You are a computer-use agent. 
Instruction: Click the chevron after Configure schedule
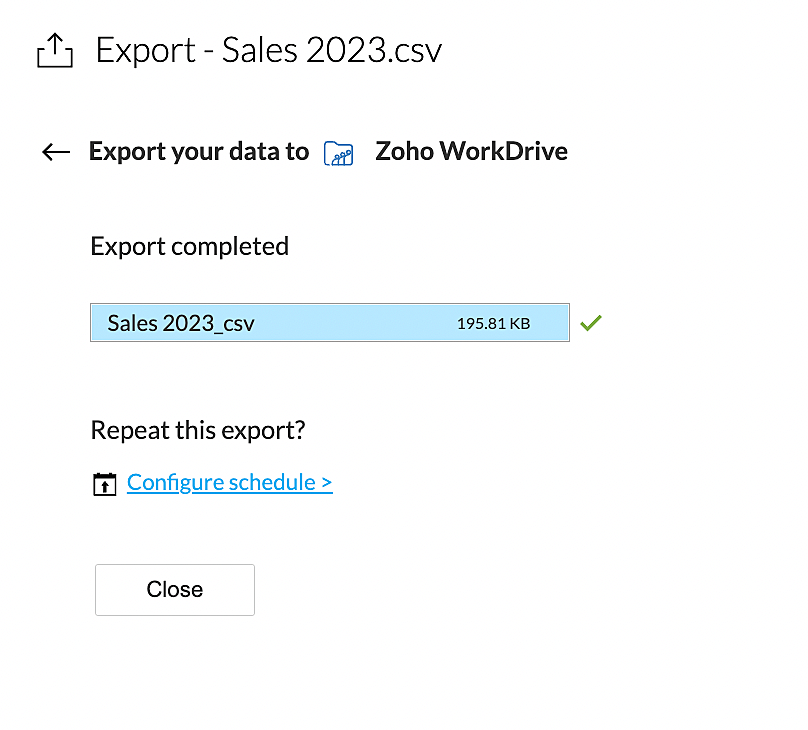pos(327,483)
